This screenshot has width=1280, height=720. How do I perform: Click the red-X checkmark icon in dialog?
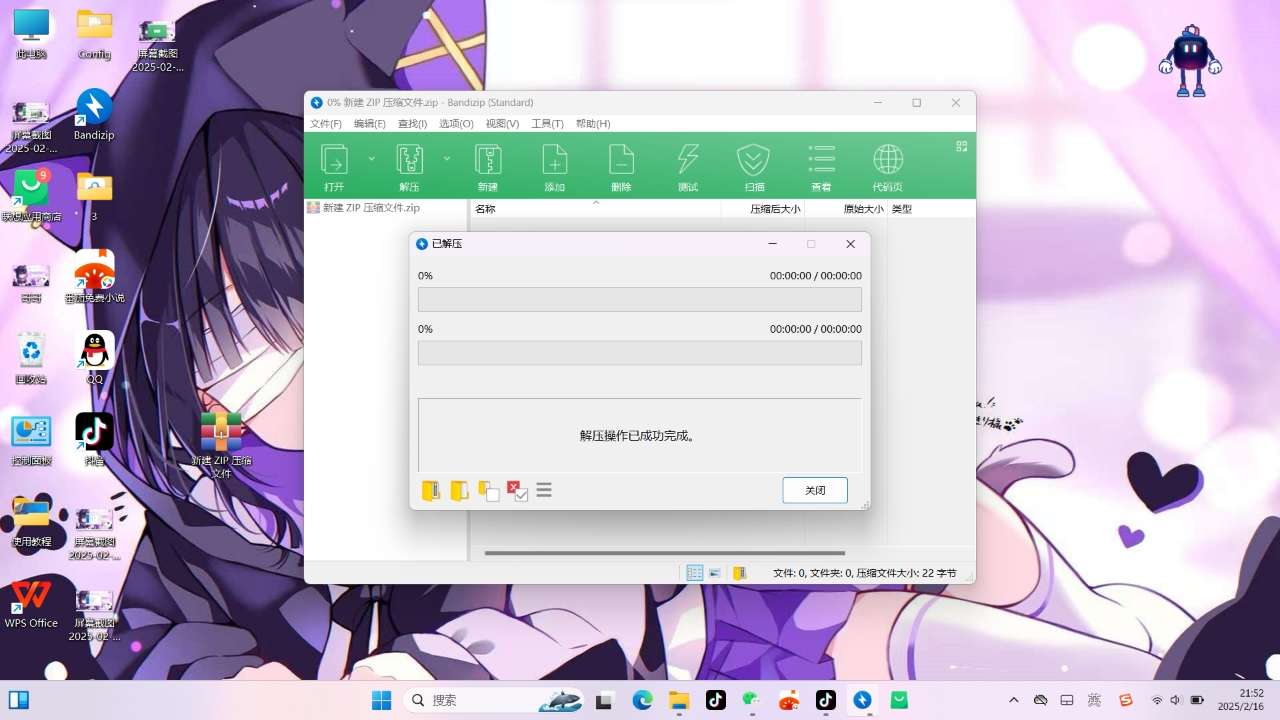pyautogui.click(x=517, y=491)
